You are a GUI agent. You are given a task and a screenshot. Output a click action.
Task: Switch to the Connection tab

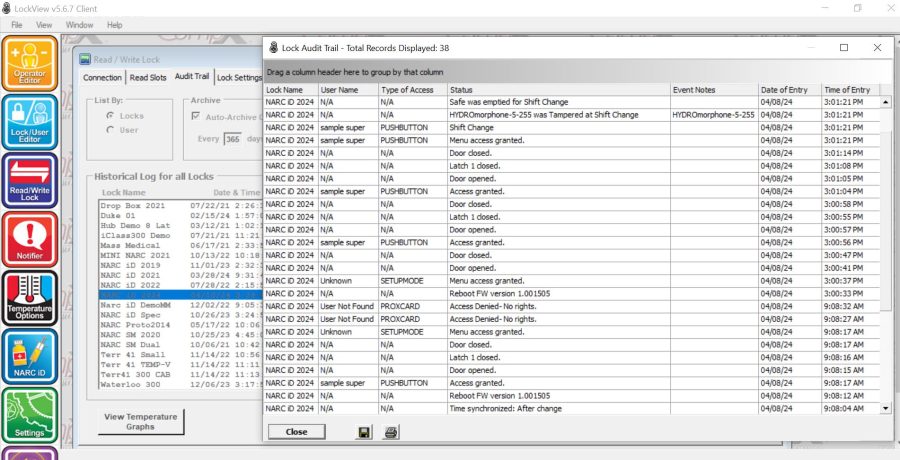(102, 78)
